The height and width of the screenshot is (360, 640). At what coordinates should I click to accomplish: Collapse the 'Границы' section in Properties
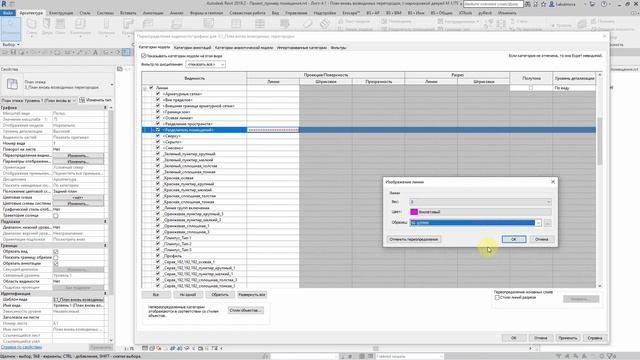(x=105, y=246)
